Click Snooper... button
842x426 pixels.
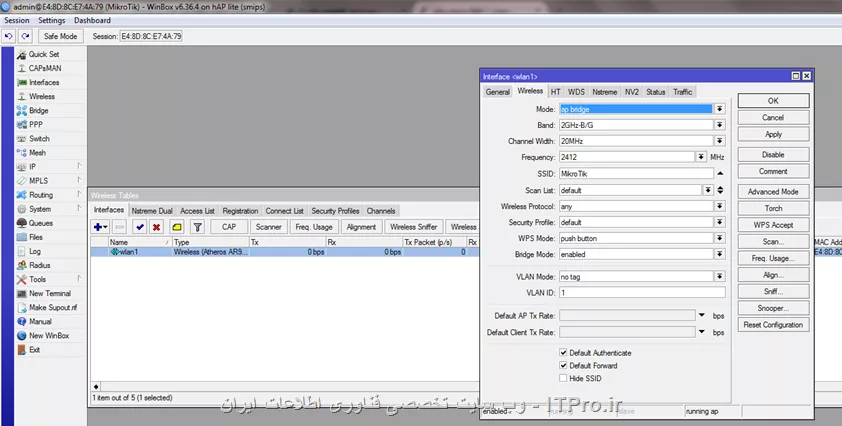(x=773, y=308)
